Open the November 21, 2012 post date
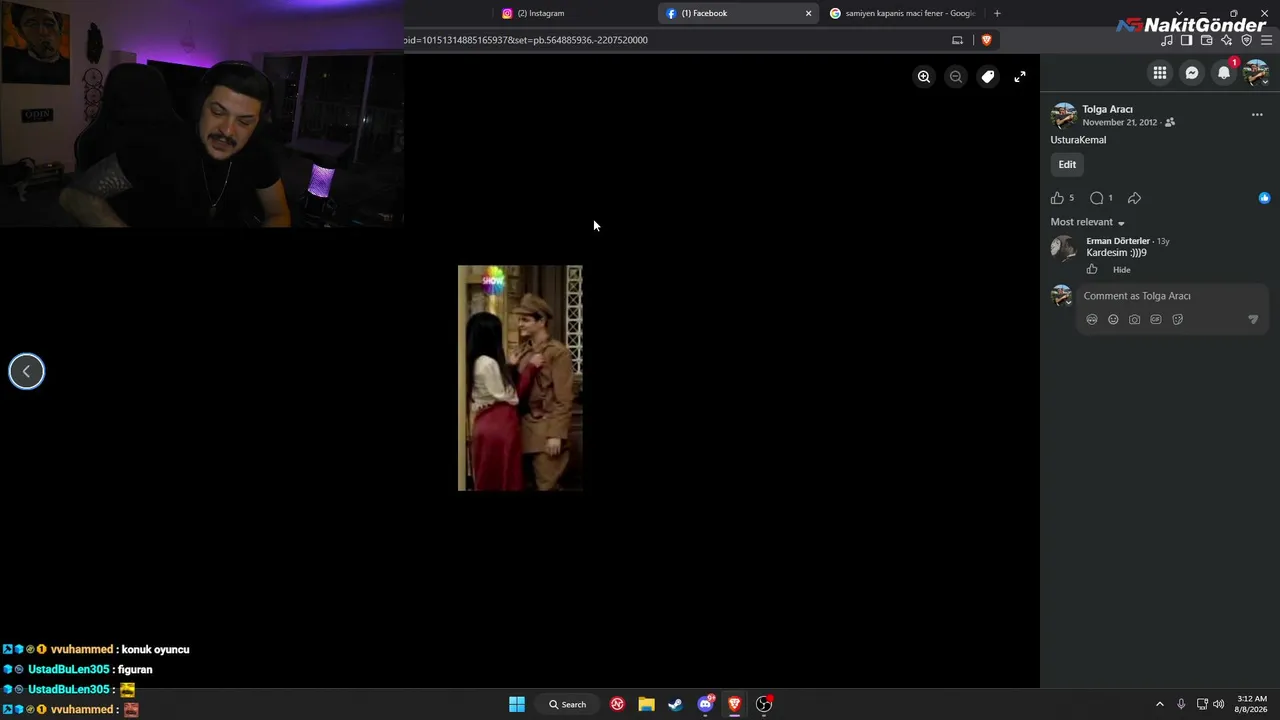 point(1119,122)
